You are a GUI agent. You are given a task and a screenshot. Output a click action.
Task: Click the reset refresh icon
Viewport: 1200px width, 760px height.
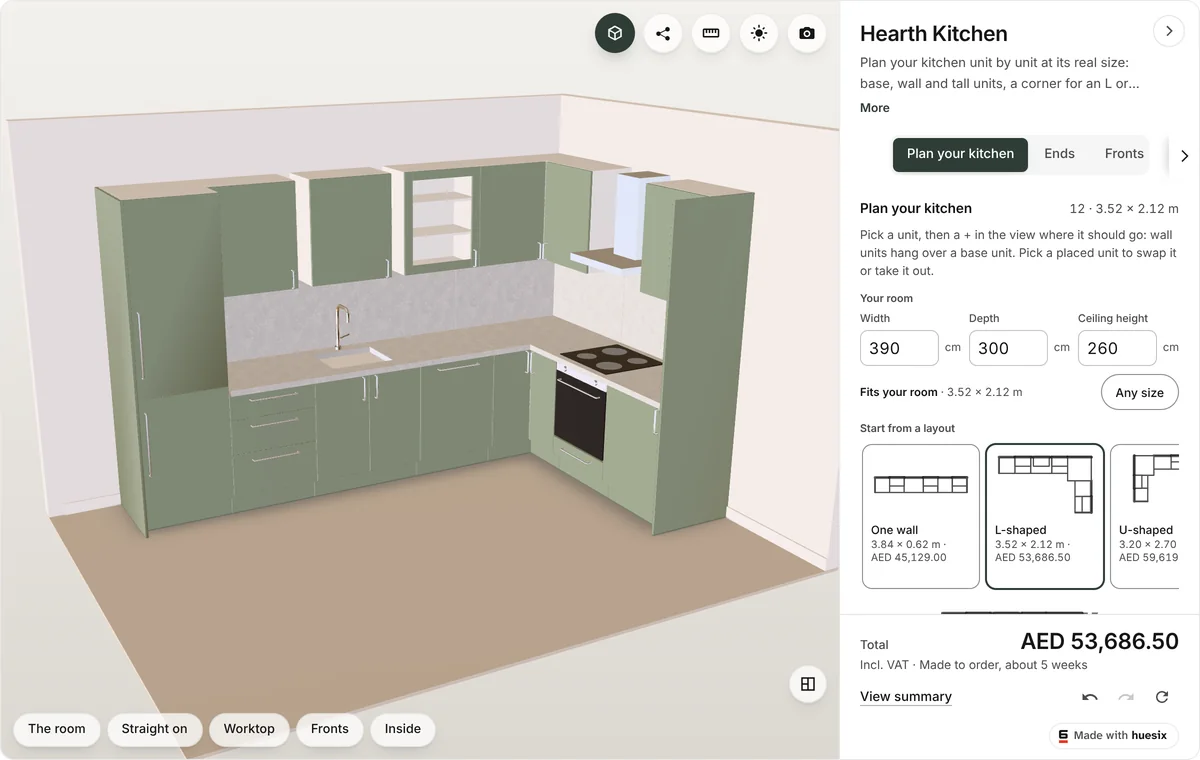coord(1162,697)
